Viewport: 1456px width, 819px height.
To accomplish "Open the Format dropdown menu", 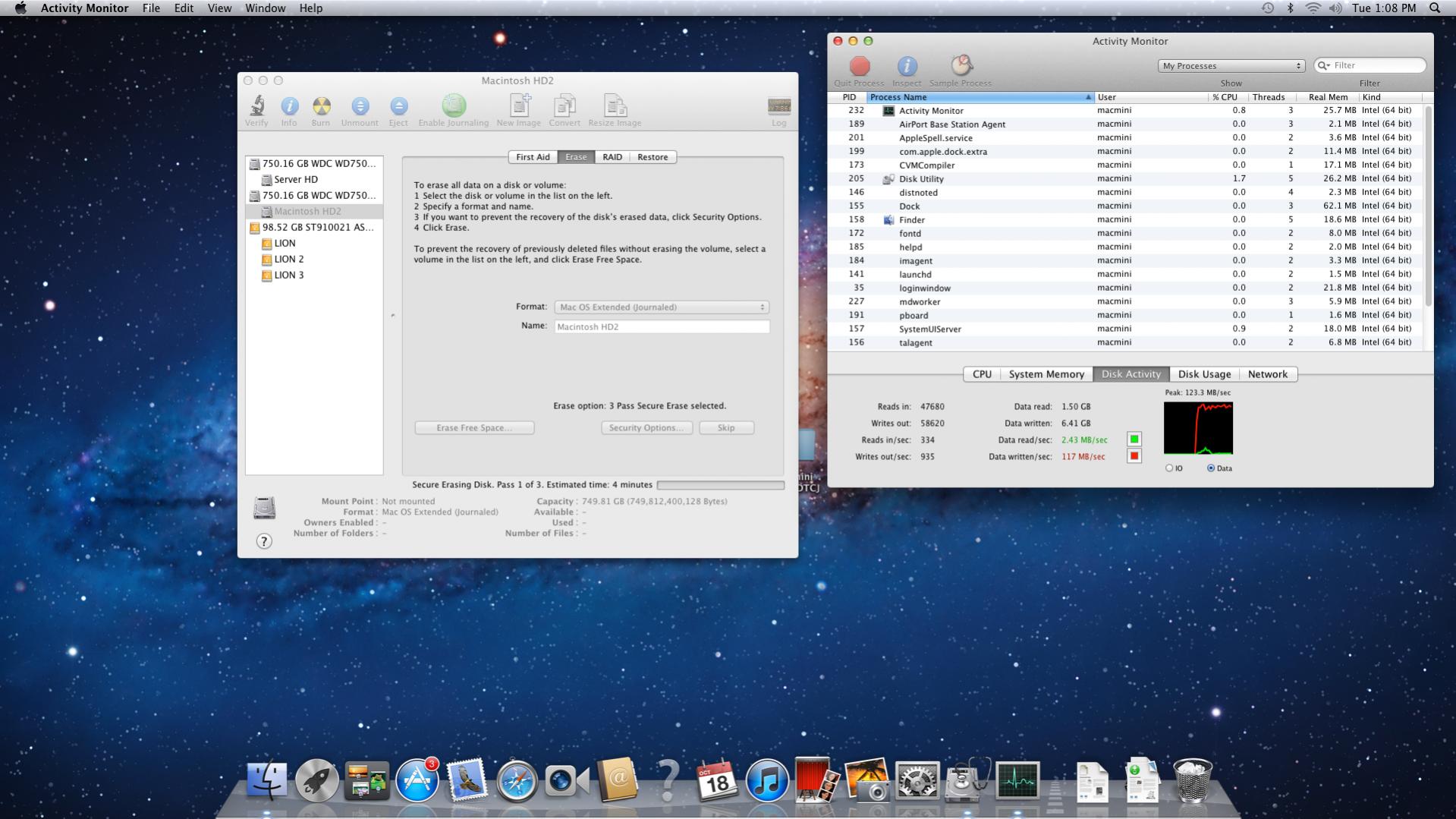I will [662, 307].
